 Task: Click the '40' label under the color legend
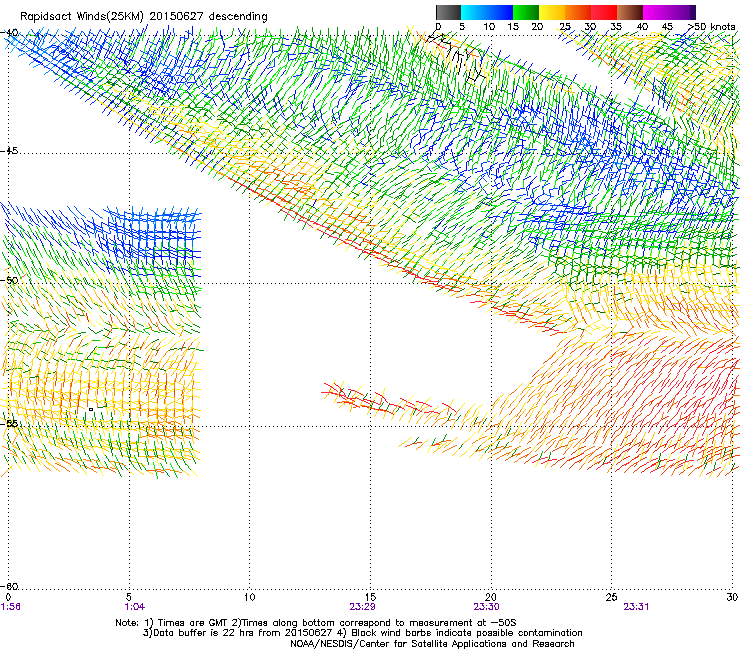point(642,27)
